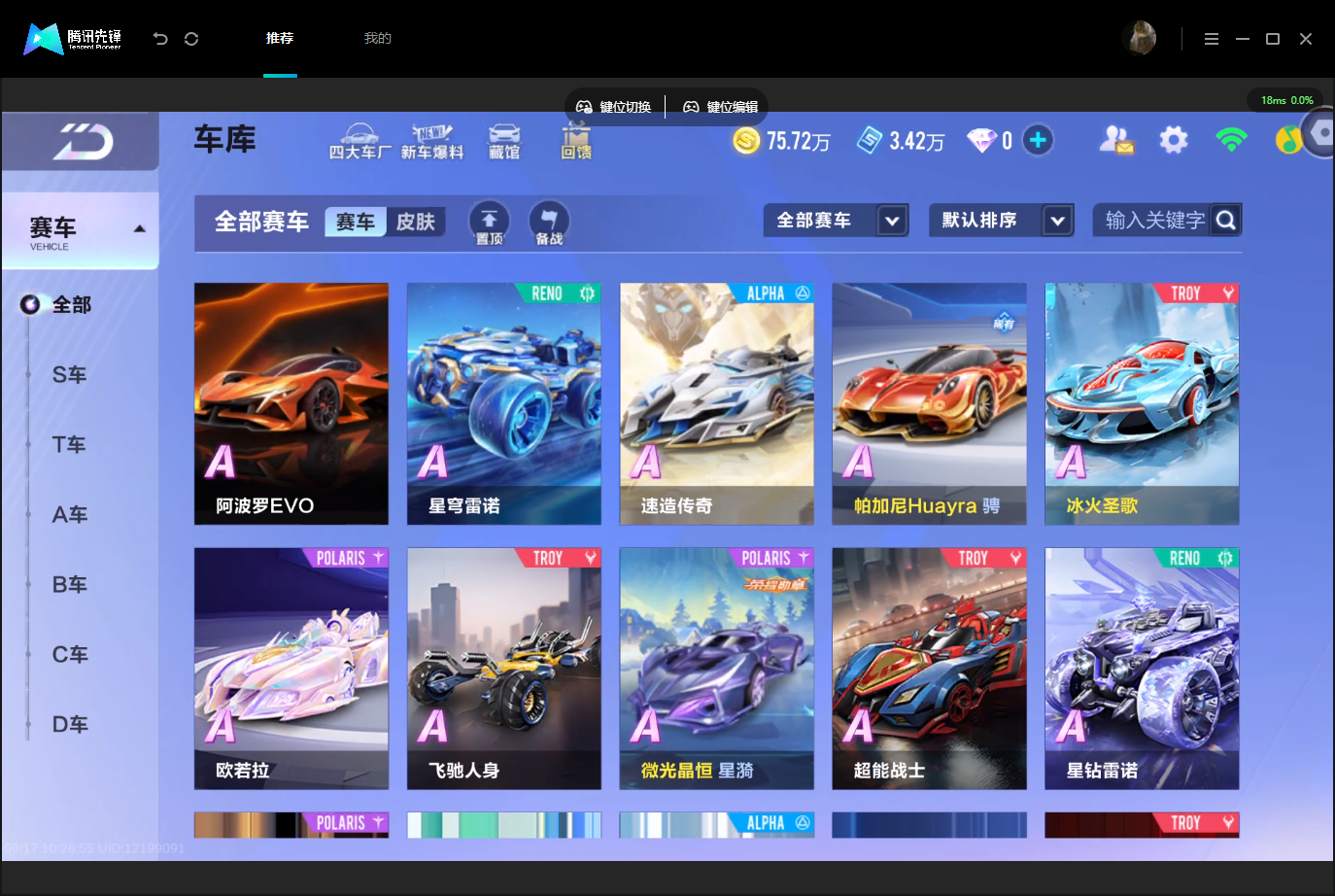The image size is (1335, 896).
Task: Toggle the 皮肤 view switch
Action: click(x=416, y=223)
